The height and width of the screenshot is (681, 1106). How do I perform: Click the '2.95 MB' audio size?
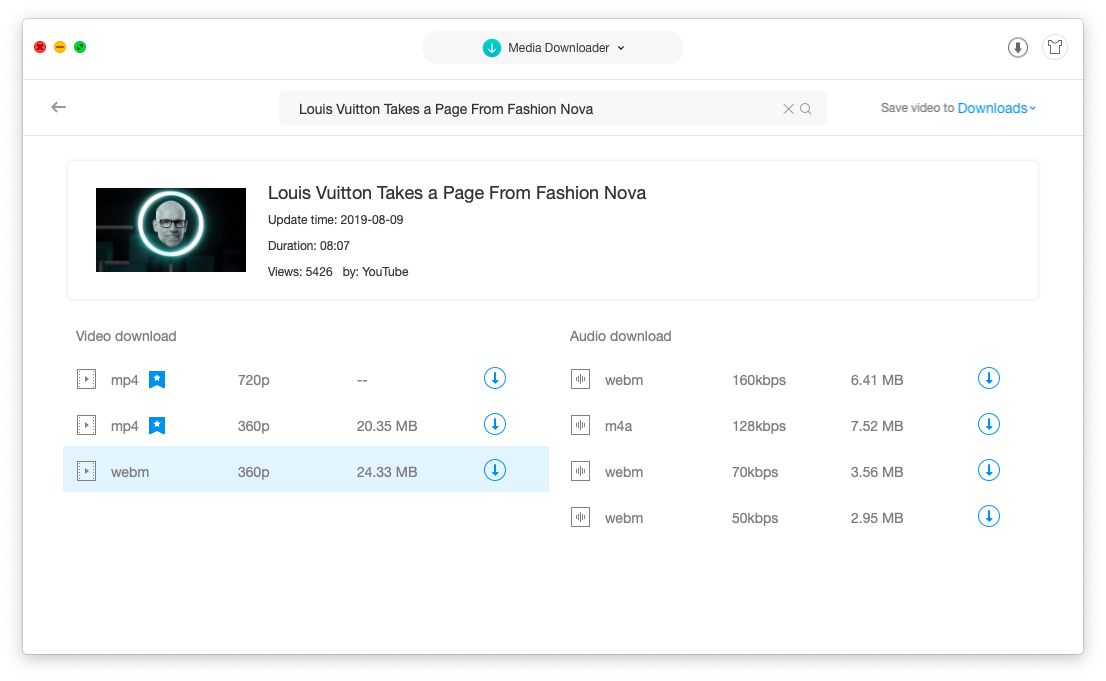tap(877, 518)
